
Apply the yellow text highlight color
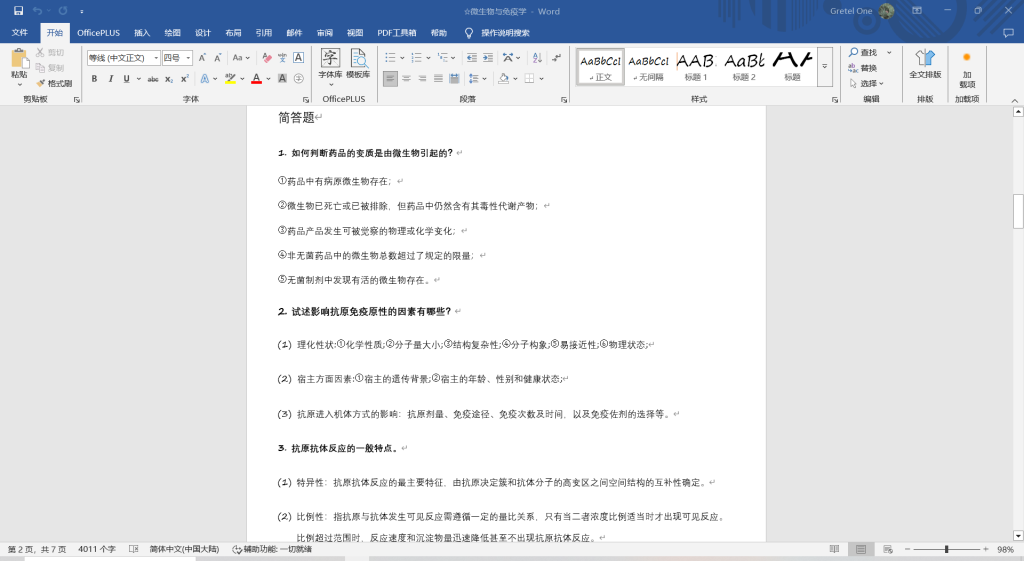[x=230, y=78]
